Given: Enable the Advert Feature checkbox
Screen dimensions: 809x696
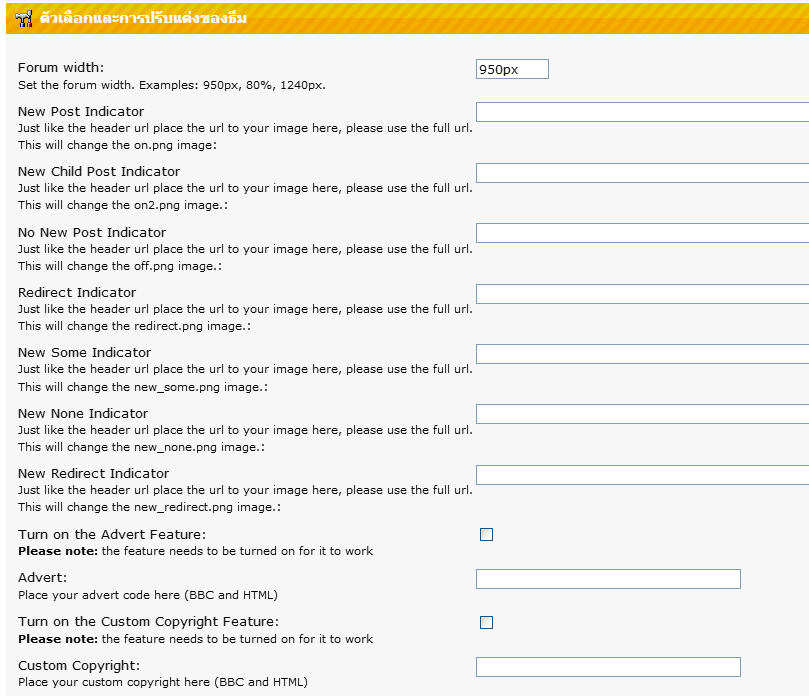Looking at the screenshot, I should tap(487, 535).
